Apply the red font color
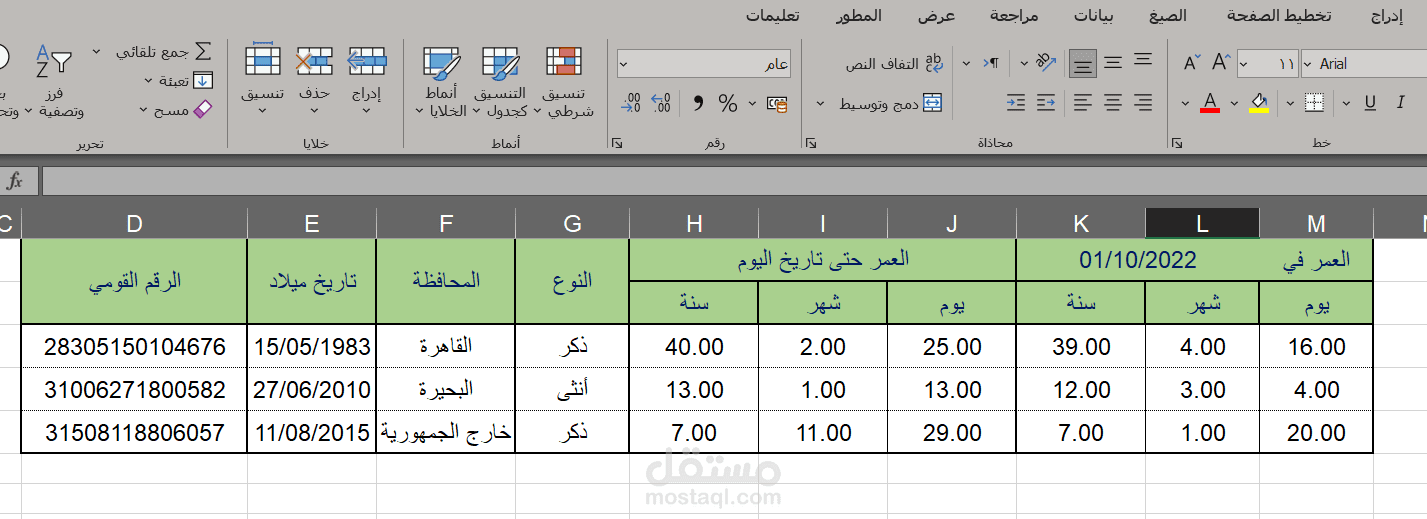1427x519 pixels. click(x=1210, y=103)
